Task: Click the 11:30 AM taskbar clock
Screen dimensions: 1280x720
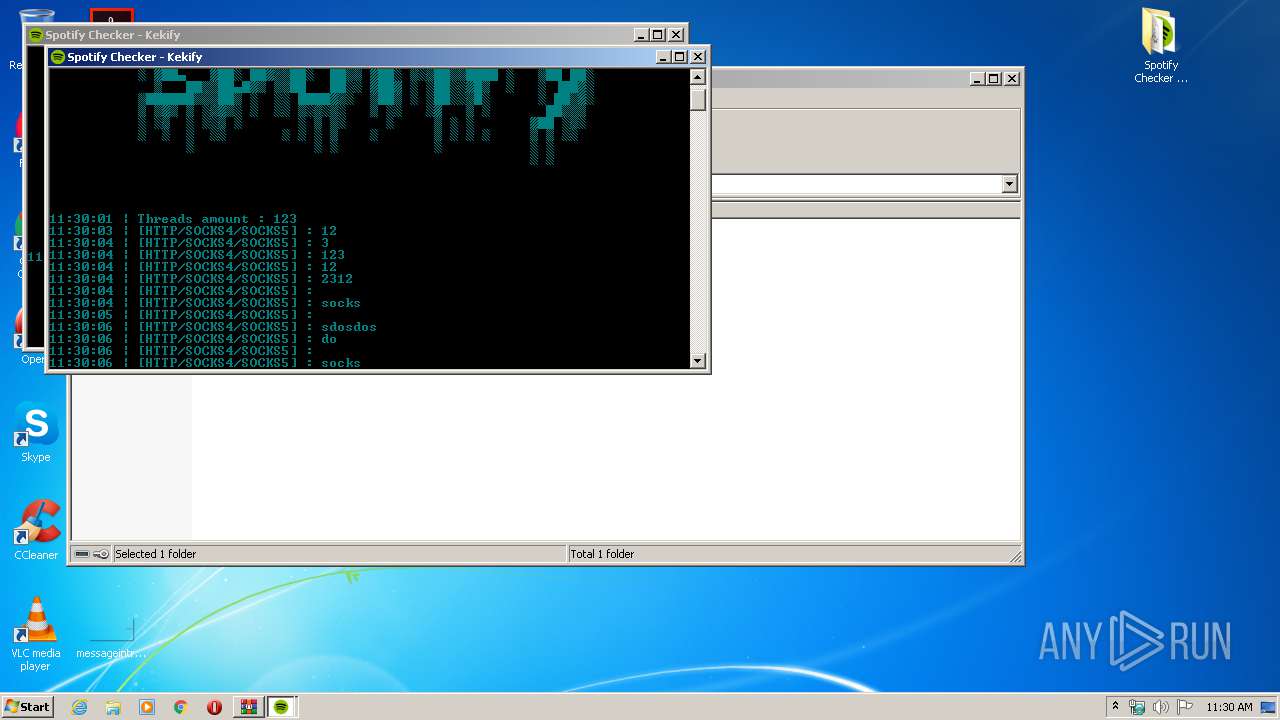Action: click(x=1229, y=707)
